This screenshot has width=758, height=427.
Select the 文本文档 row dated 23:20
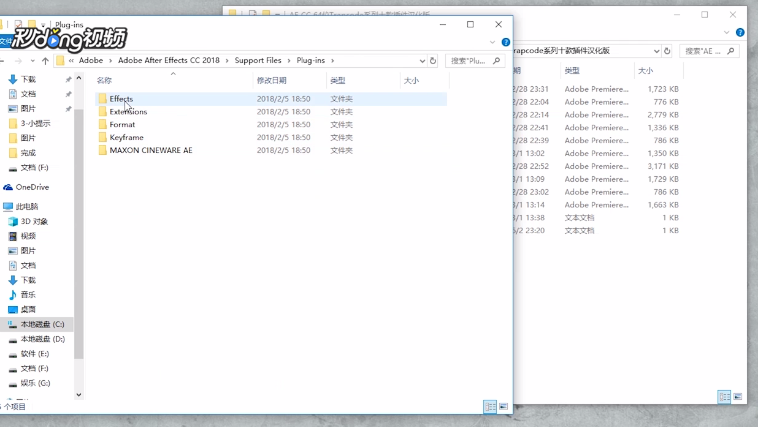click(x=598, y=230)
